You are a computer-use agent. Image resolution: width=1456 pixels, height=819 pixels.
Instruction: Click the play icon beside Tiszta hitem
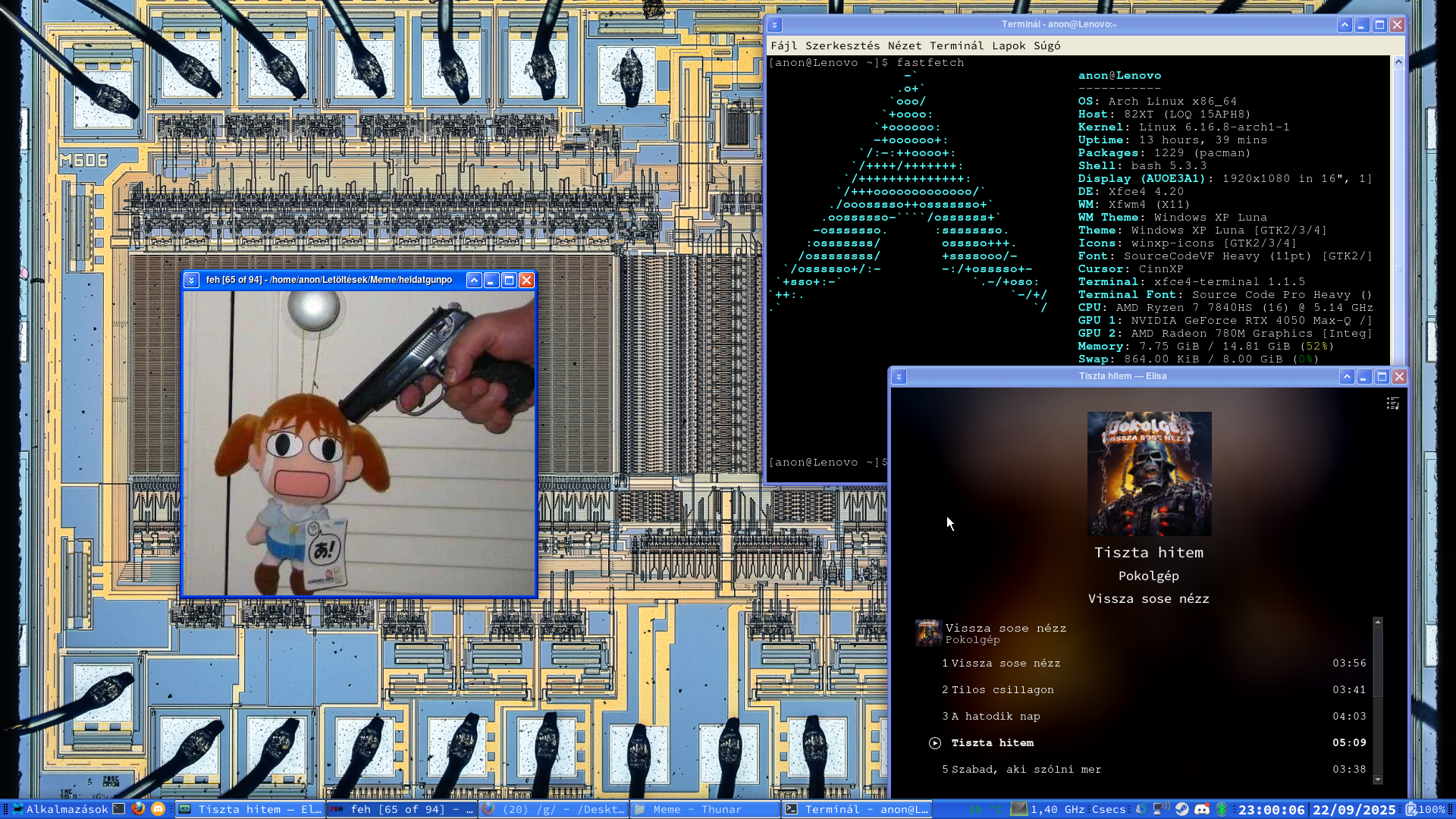(x=935, y=743)
